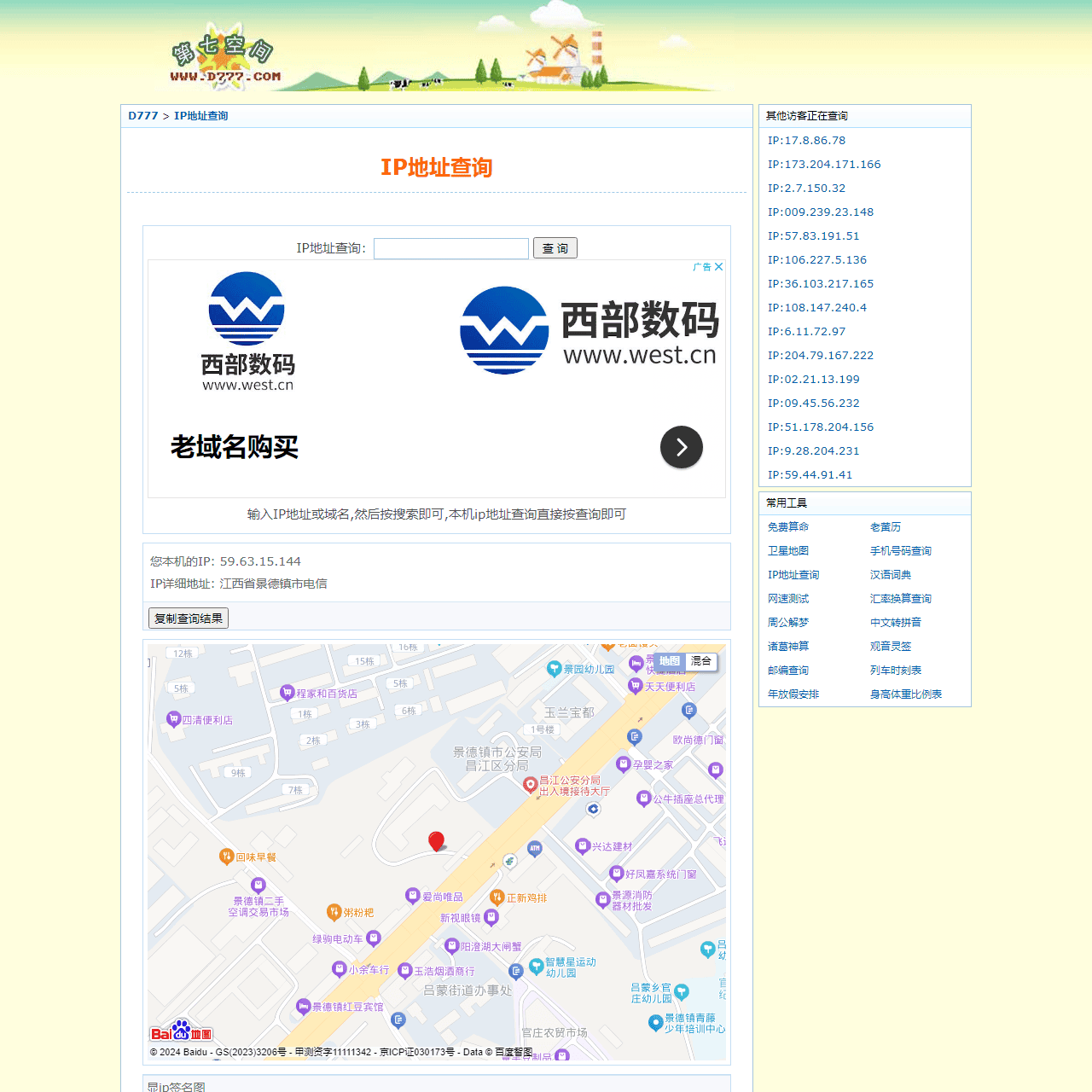The width and height of the screenshot is (1092, 1092).
Task: Open visitor IP 17.8.86.78
Action: point(806,141)
